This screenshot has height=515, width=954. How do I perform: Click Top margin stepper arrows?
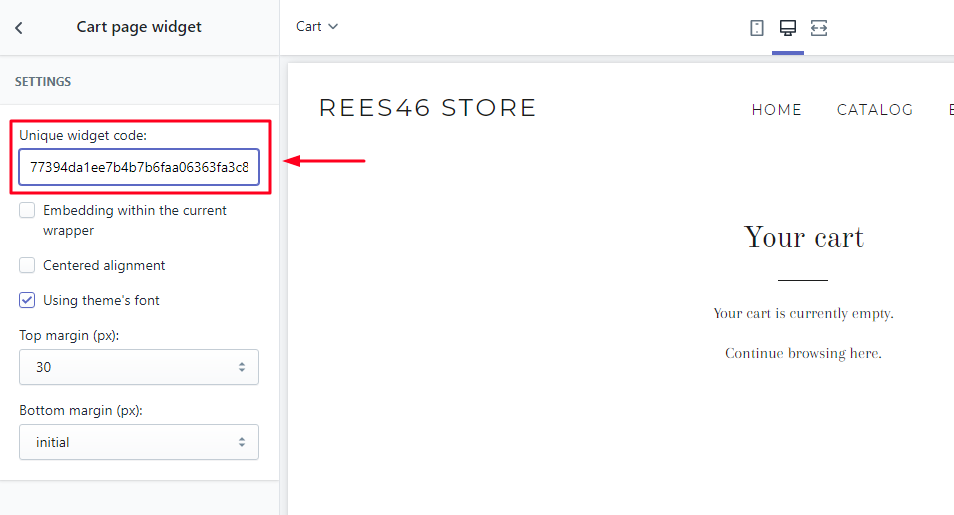point(242,367)
